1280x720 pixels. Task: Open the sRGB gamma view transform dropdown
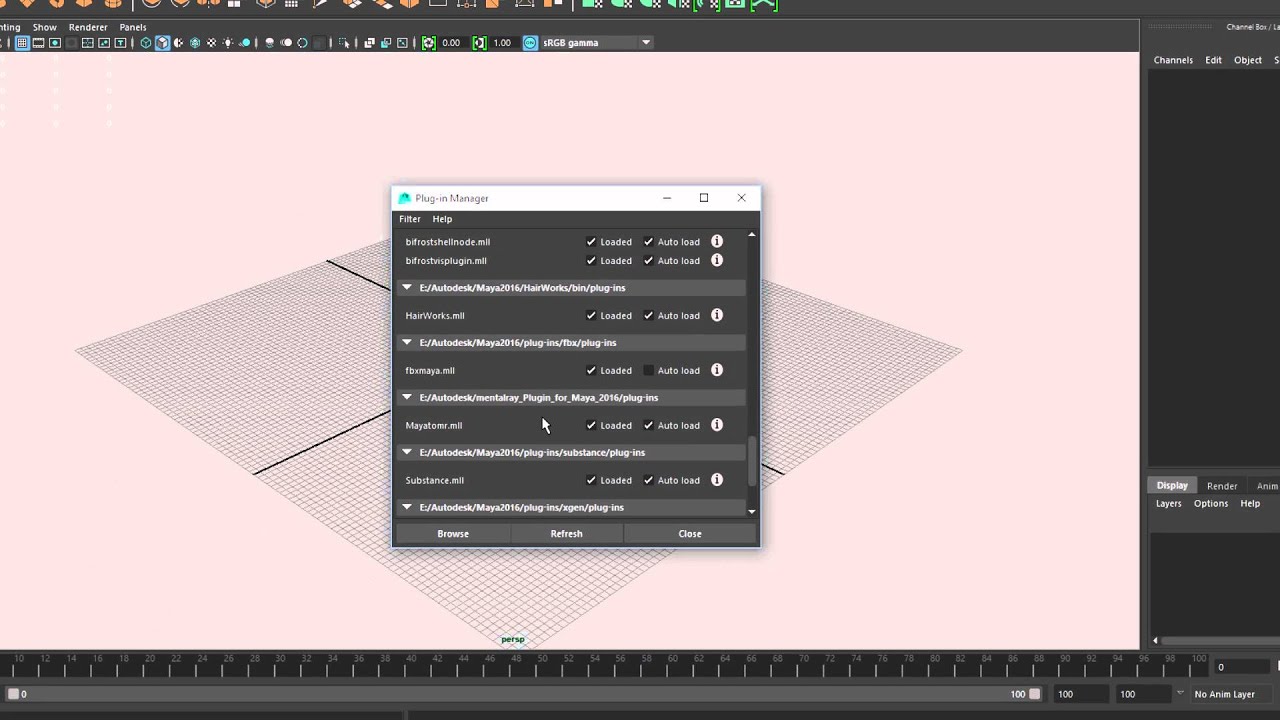click(597, 43)
